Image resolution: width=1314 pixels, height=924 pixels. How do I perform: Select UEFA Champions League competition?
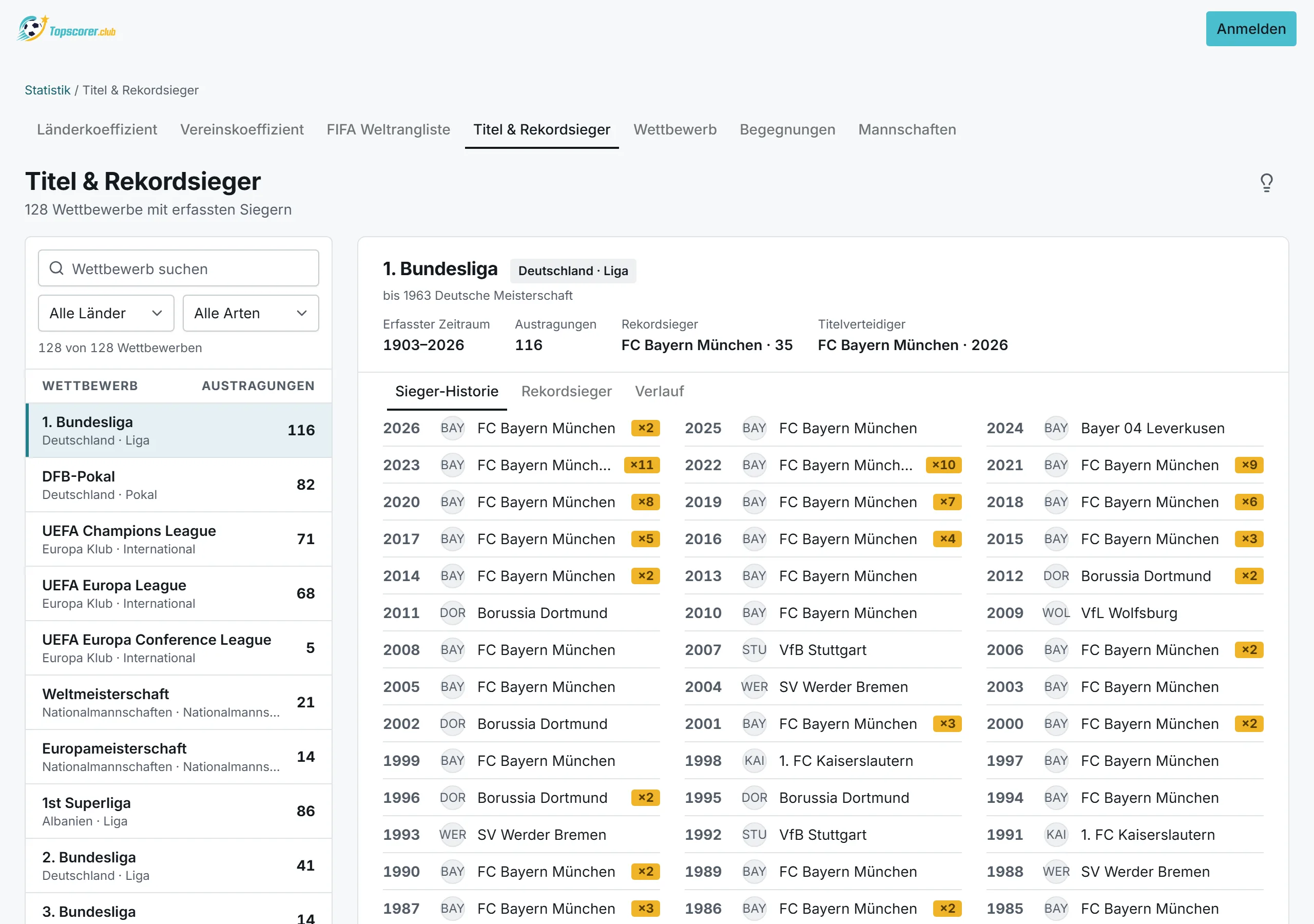pyautogui.click(x=179, y=540)
